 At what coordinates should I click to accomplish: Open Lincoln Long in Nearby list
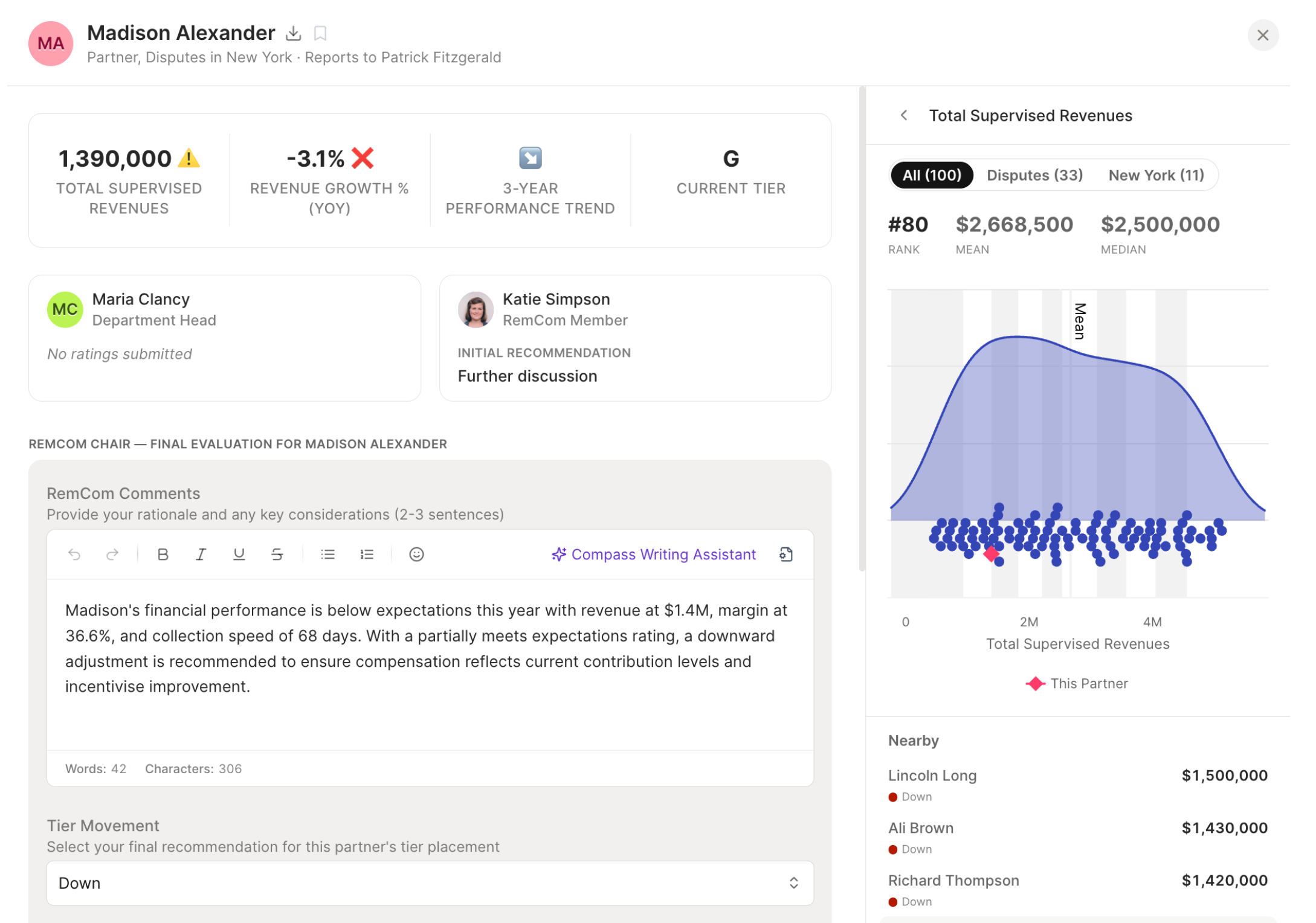[932, 776]
